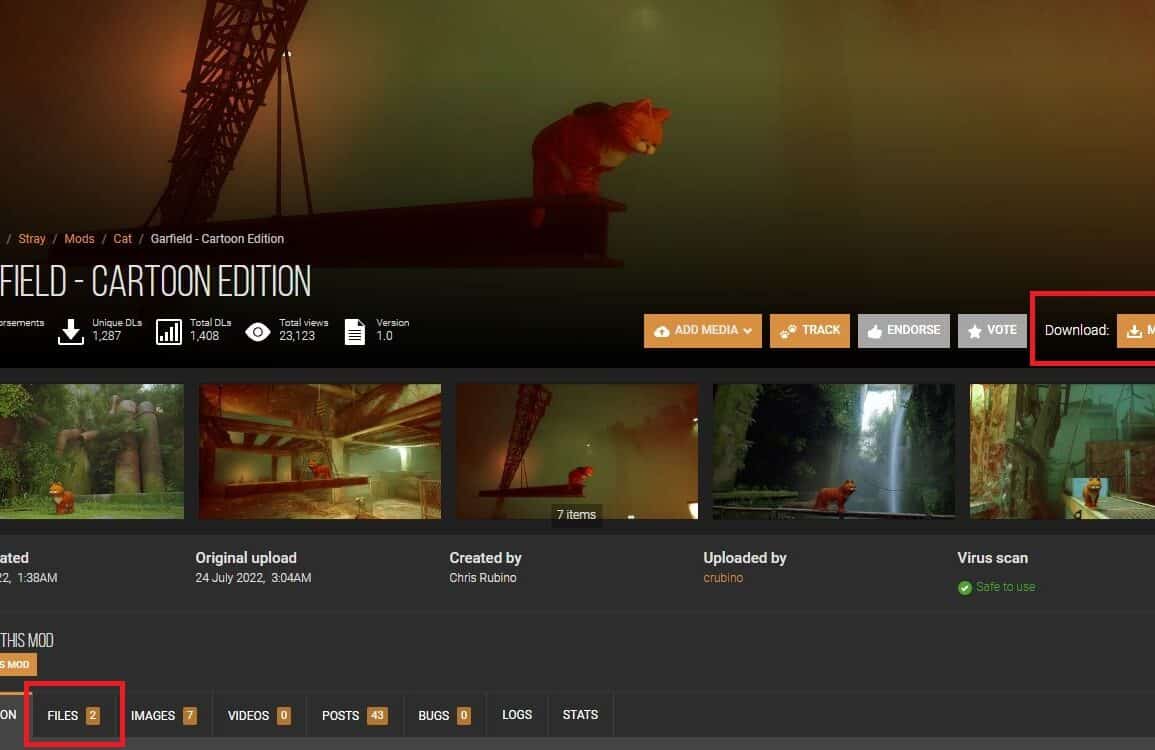Click the Vote button
This screenshot has width=1155, height=750.
992,331
